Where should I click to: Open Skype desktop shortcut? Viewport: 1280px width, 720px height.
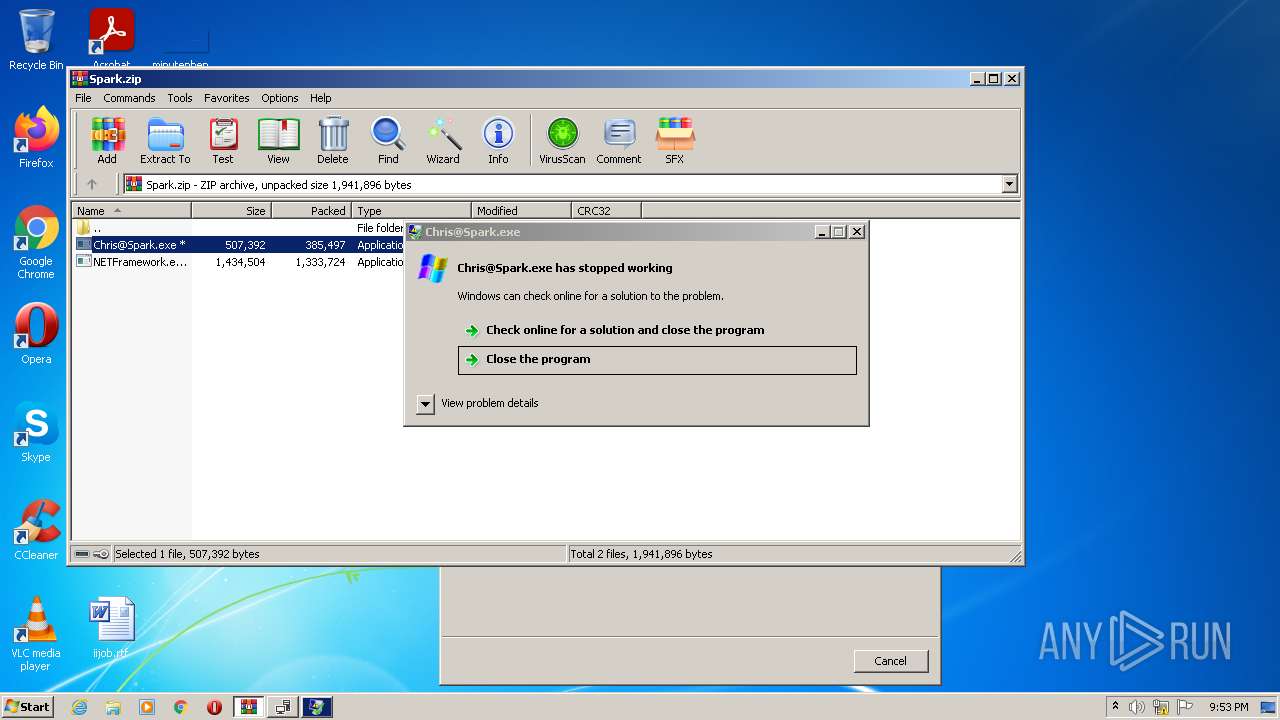tap(36, 432)
